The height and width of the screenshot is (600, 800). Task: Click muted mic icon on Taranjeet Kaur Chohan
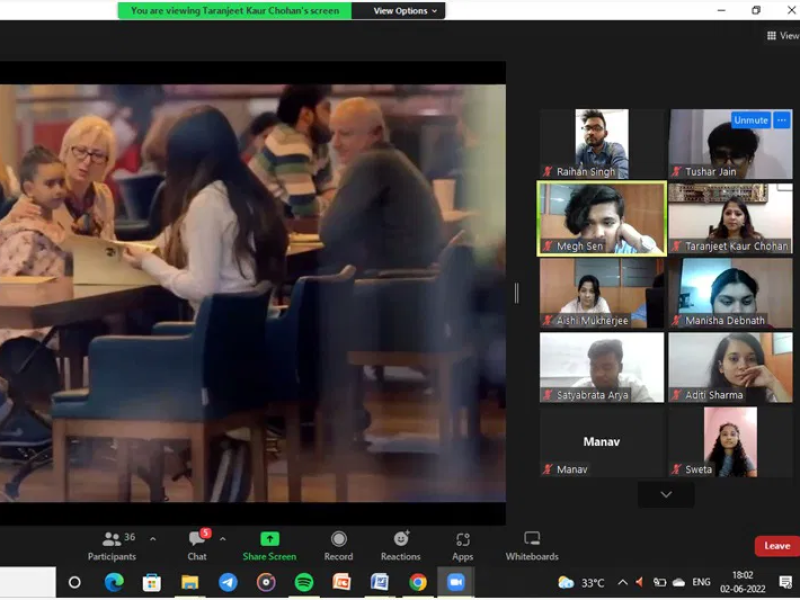(676, 246)
